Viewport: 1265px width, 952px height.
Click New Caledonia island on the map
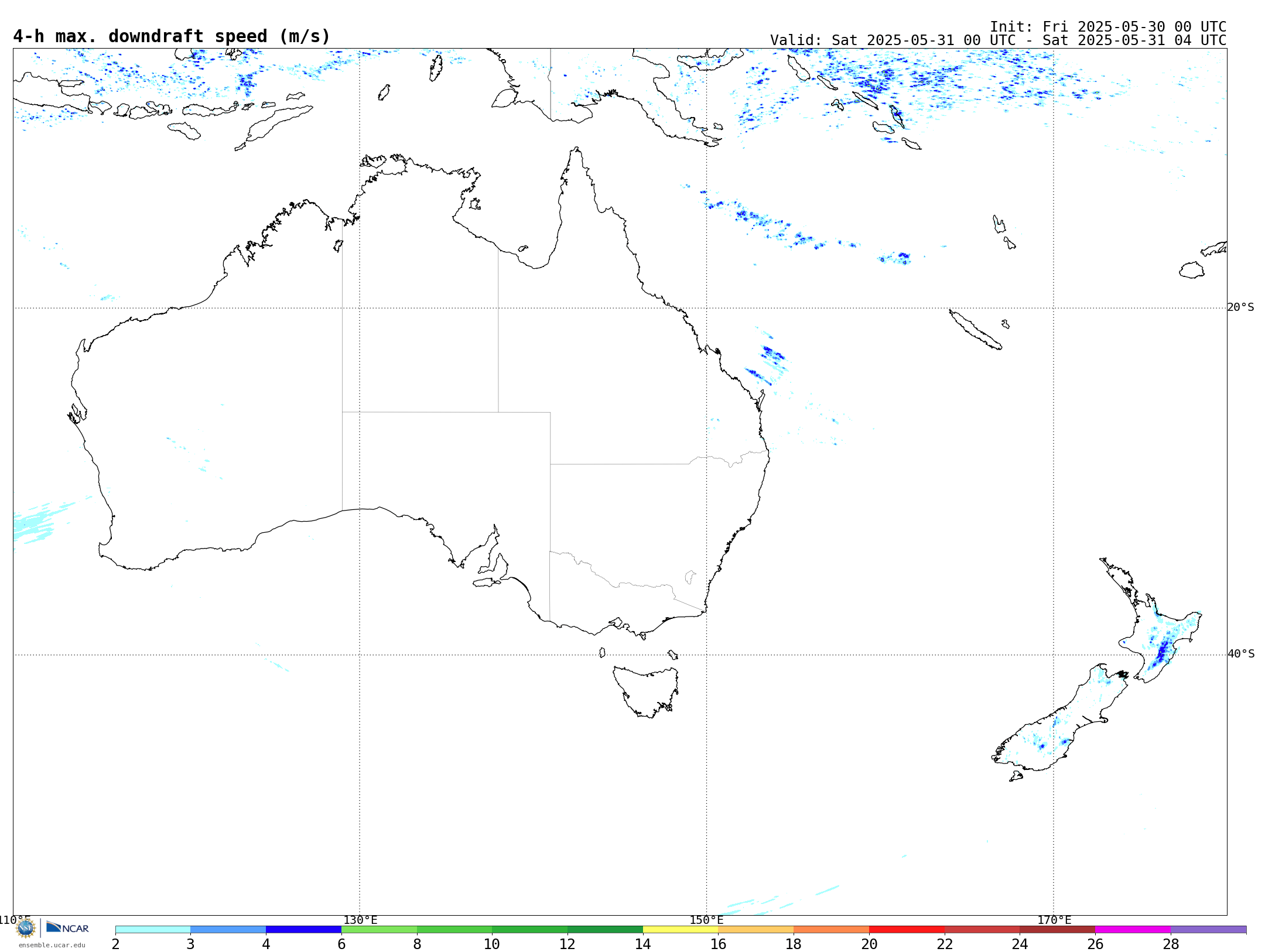975,330
